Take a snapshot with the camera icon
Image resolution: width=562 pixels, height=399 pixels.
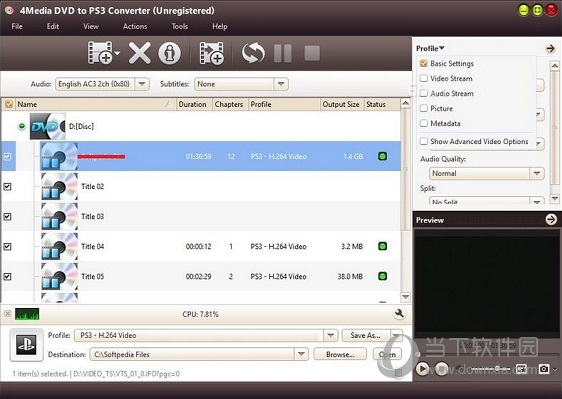544,369
